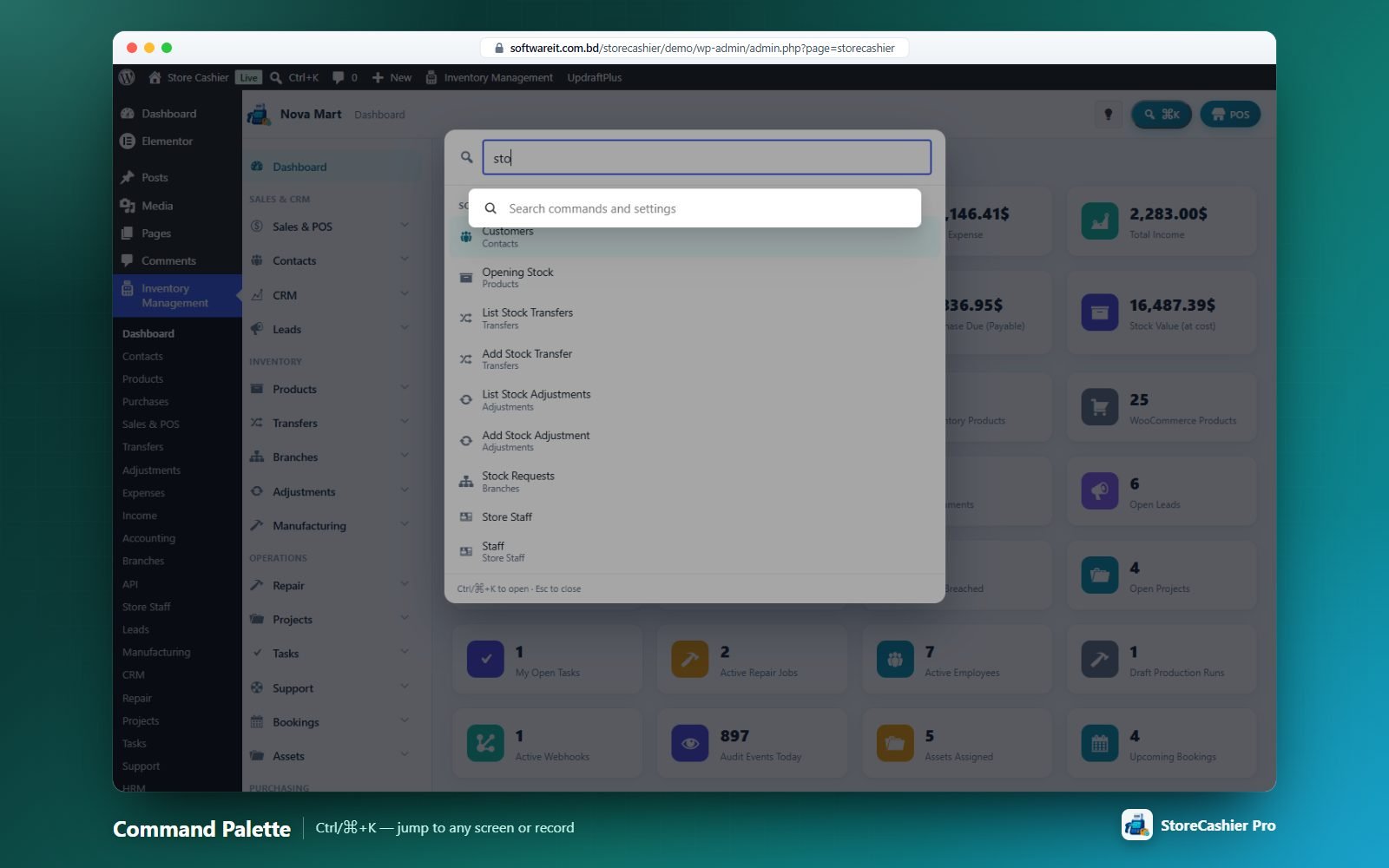Expand the Sales & POS menu chevron
The image size is (1389, 868).
coord(405,226)
